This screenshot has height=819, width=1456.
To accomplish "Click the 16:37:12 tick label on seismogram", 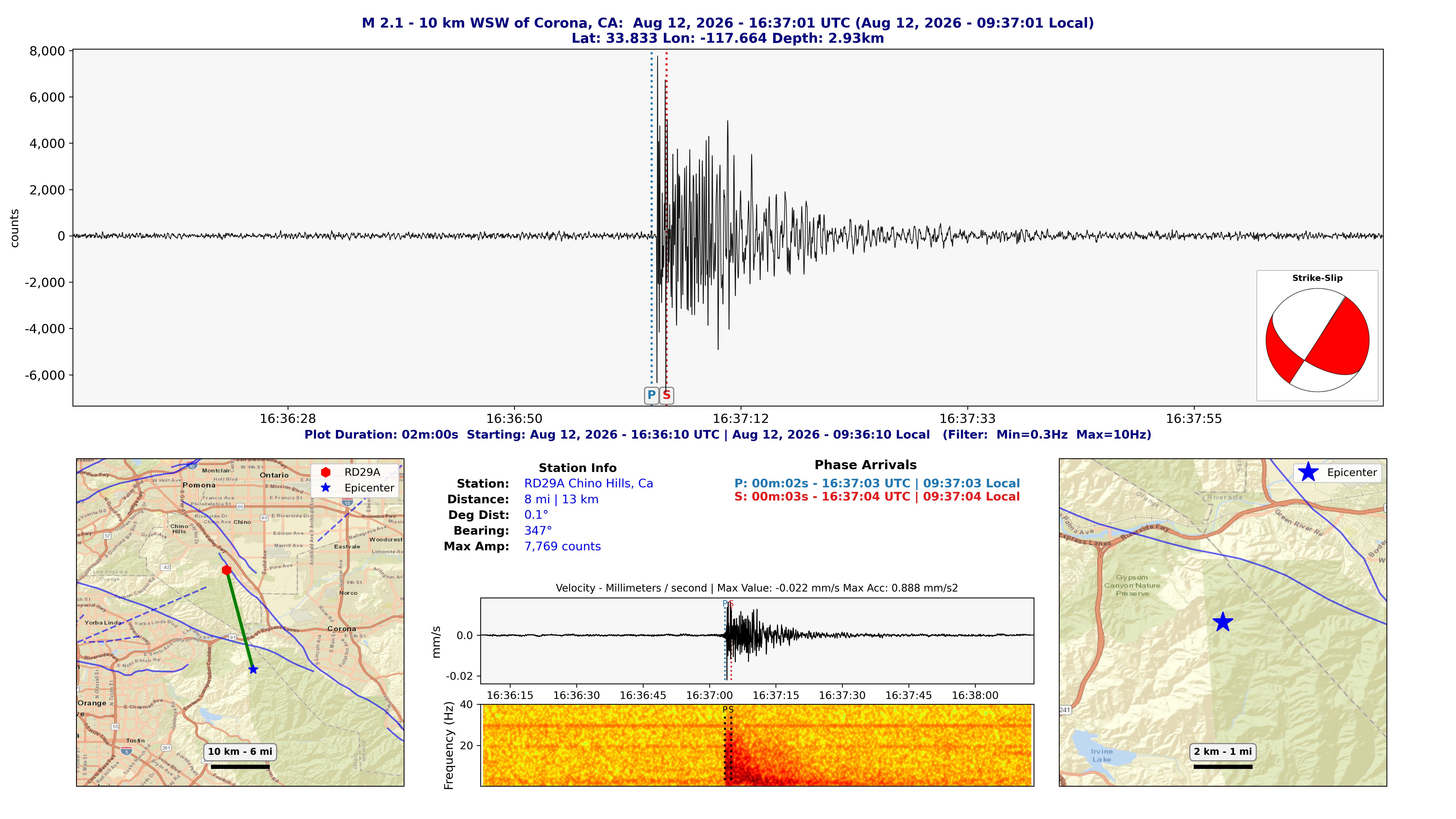I will click(x=740, y=419).
